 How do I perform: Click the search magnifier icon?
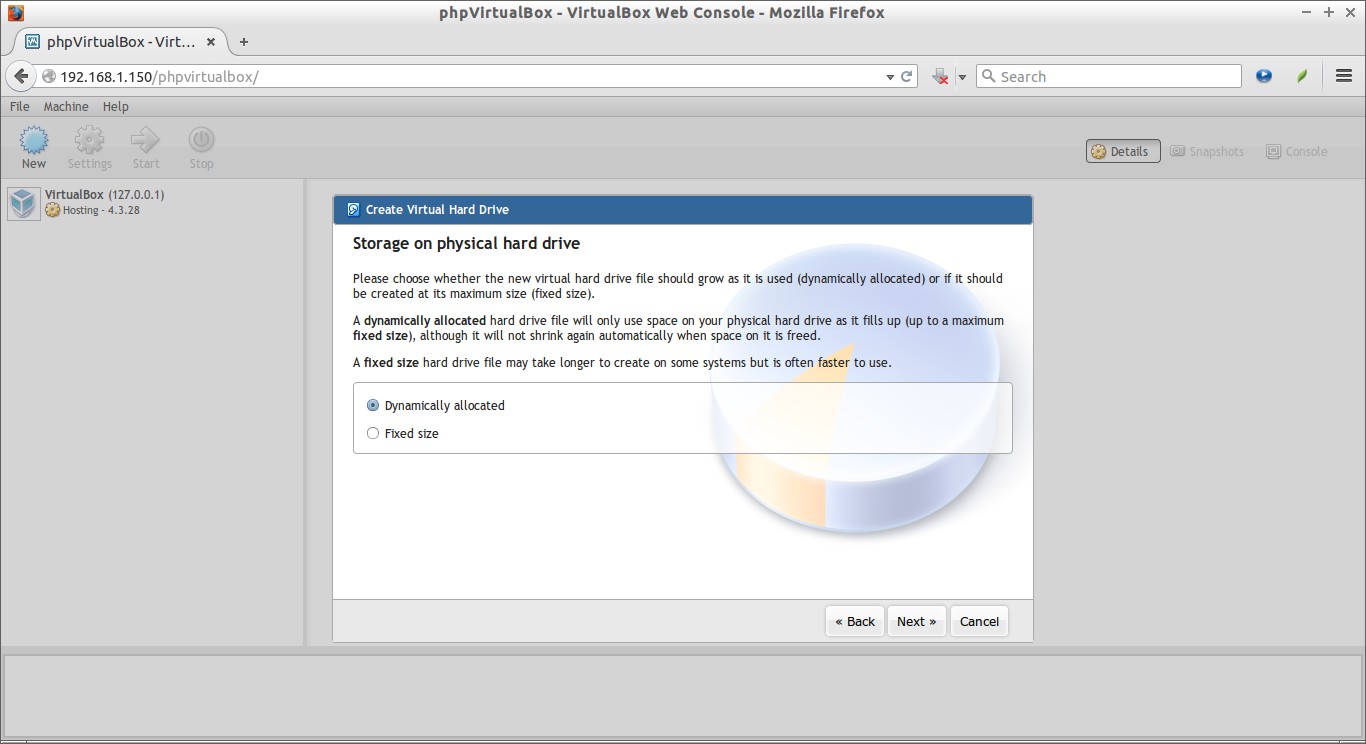click(x=989, y=76)
